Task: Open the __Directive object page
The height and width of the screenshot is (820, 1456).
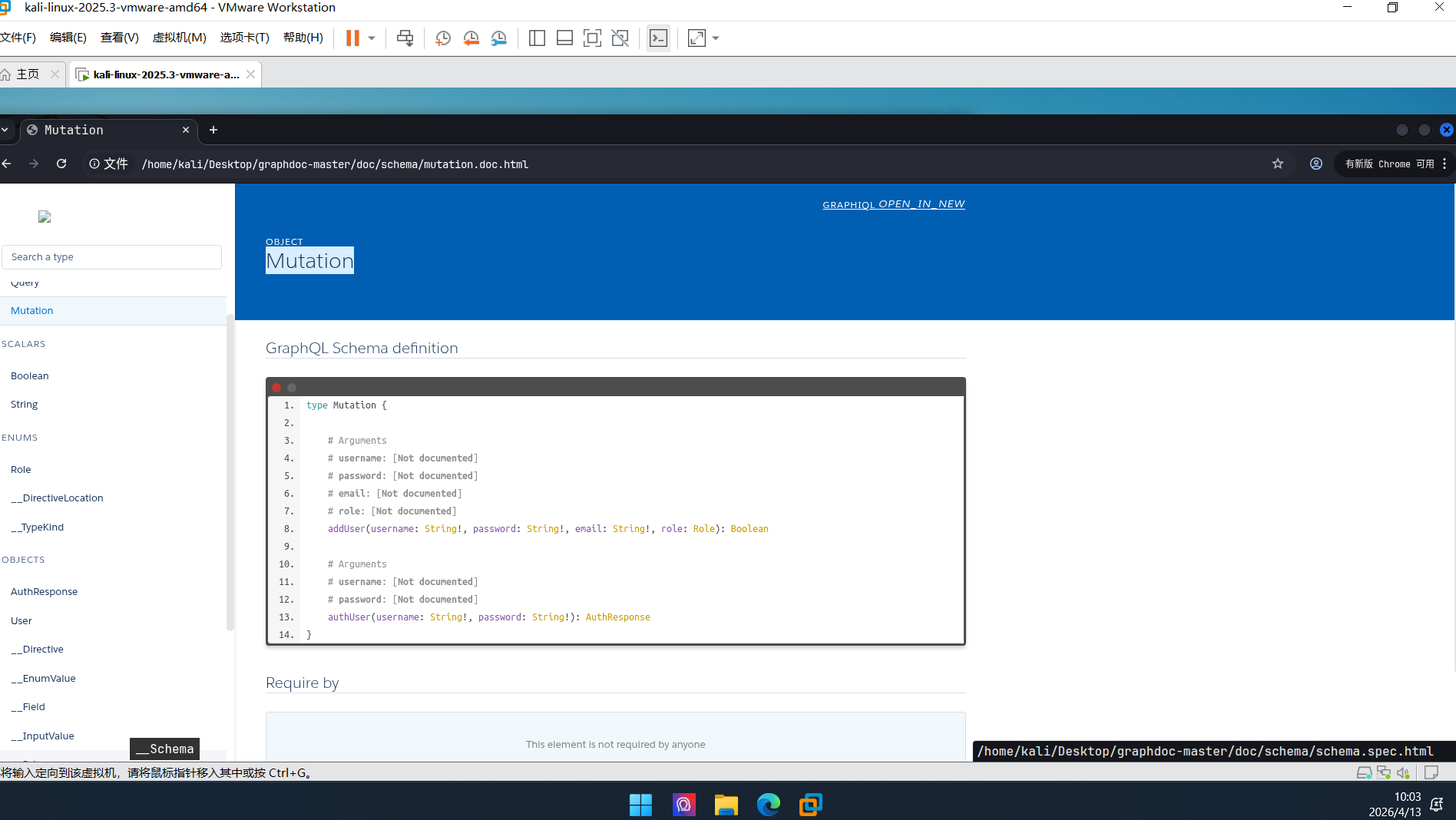Action: point(38,650)
